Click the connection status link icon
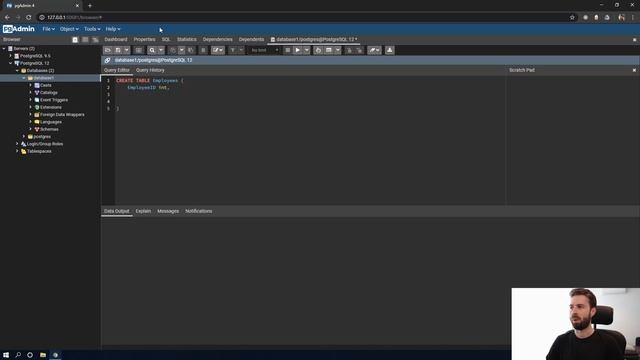640x360 pixels. pyautogui.click(x=107, y=60)
